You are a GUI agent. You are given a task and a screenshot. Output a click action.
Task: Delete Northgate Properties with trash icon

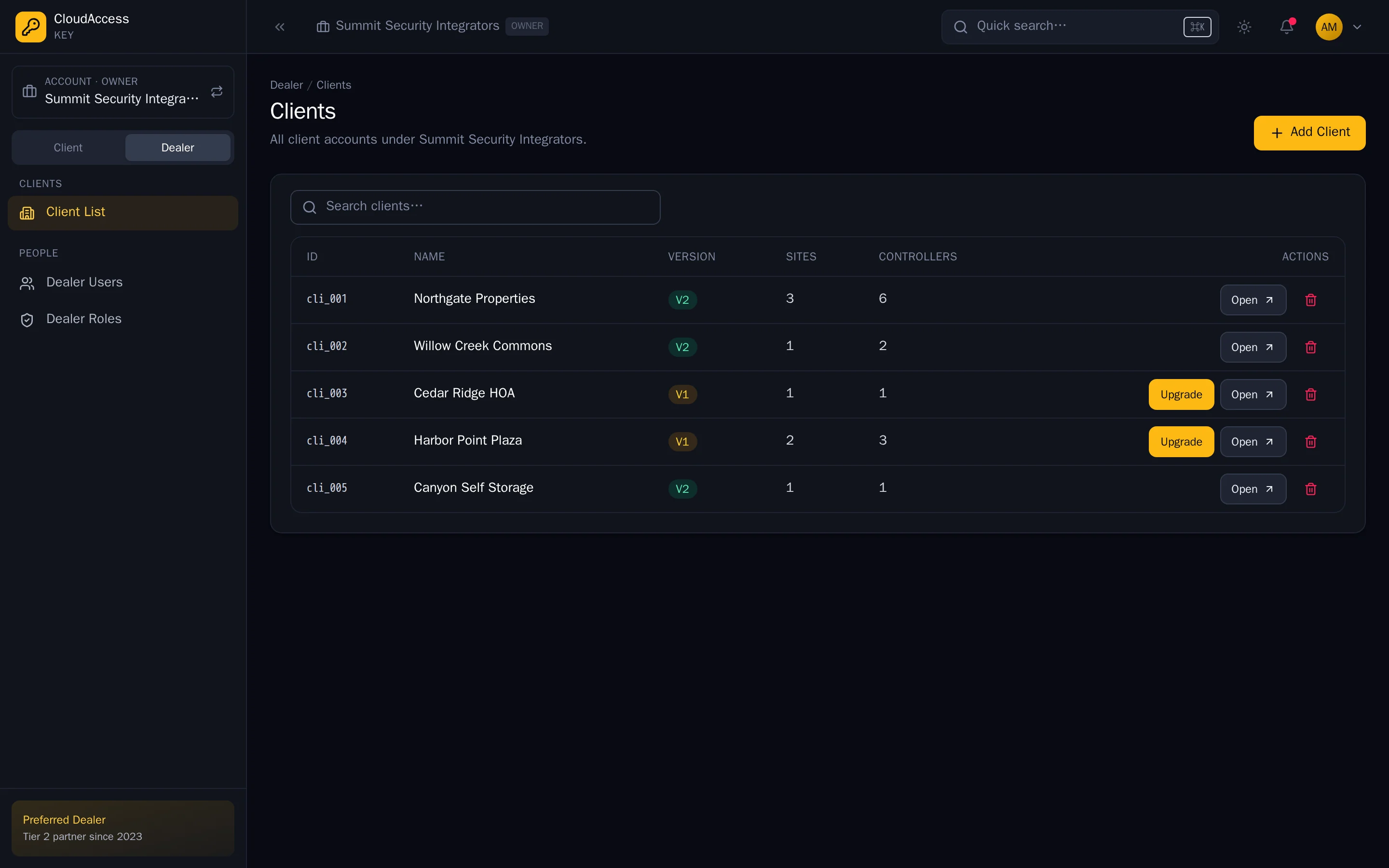click(1310, 299)
